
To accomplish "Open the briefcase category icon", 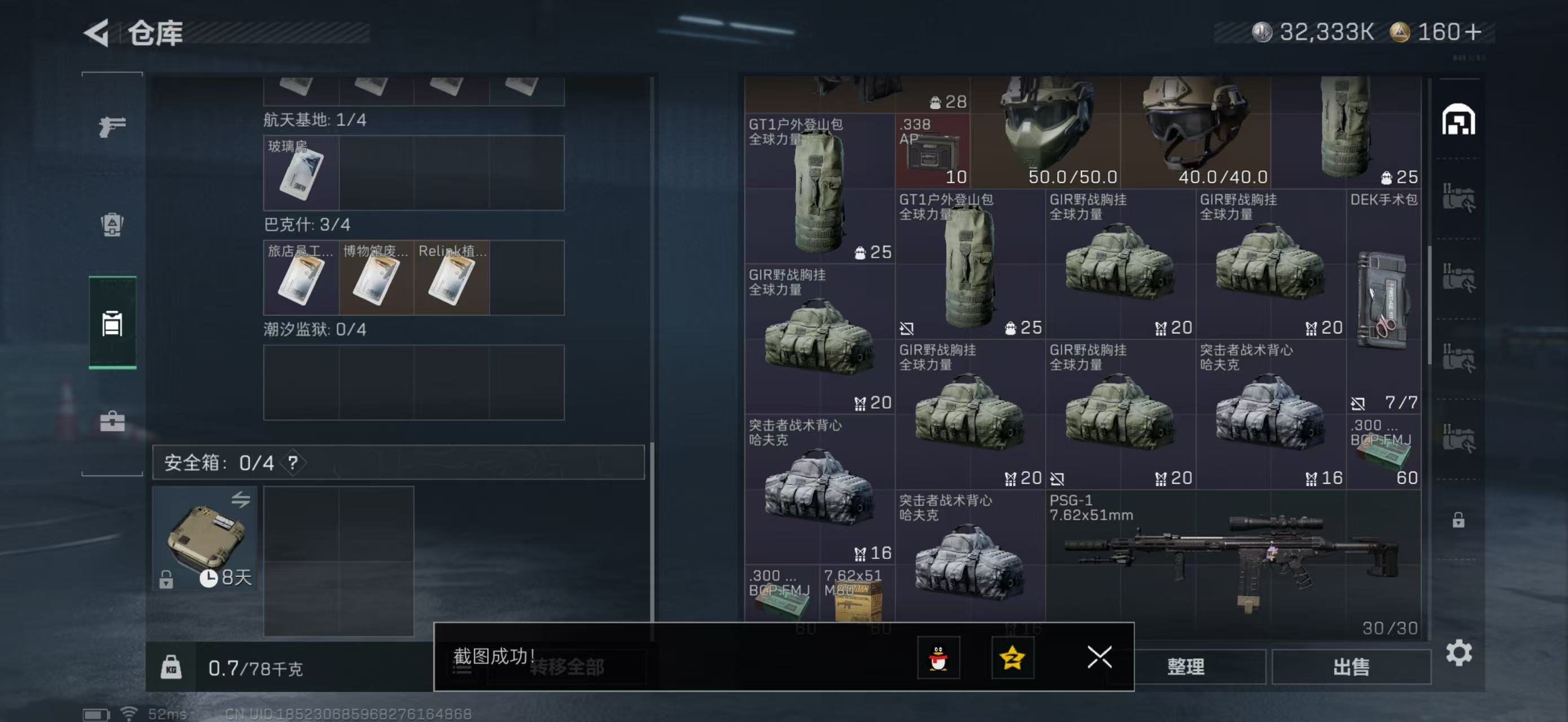I will [113, 421].
